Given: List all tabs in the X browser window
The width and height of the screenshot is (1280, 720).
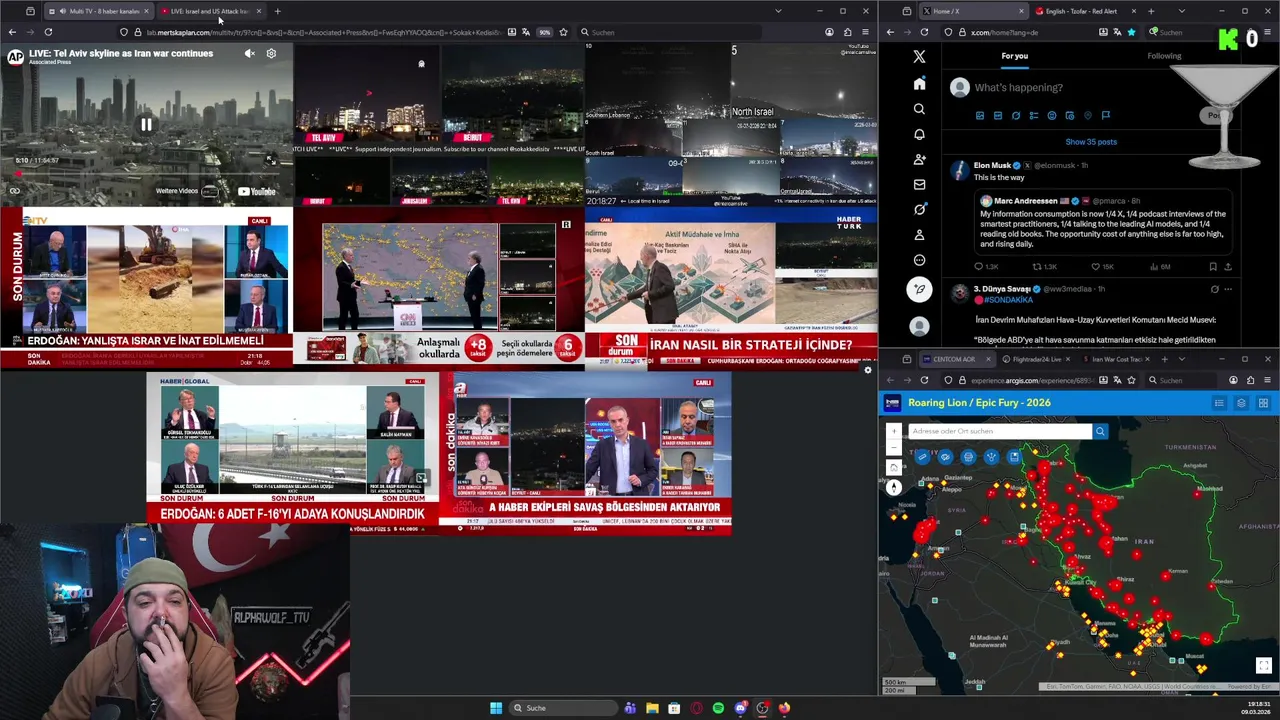Looking at the screenshot, I should pyautogui.click(x=1181, y=11).
